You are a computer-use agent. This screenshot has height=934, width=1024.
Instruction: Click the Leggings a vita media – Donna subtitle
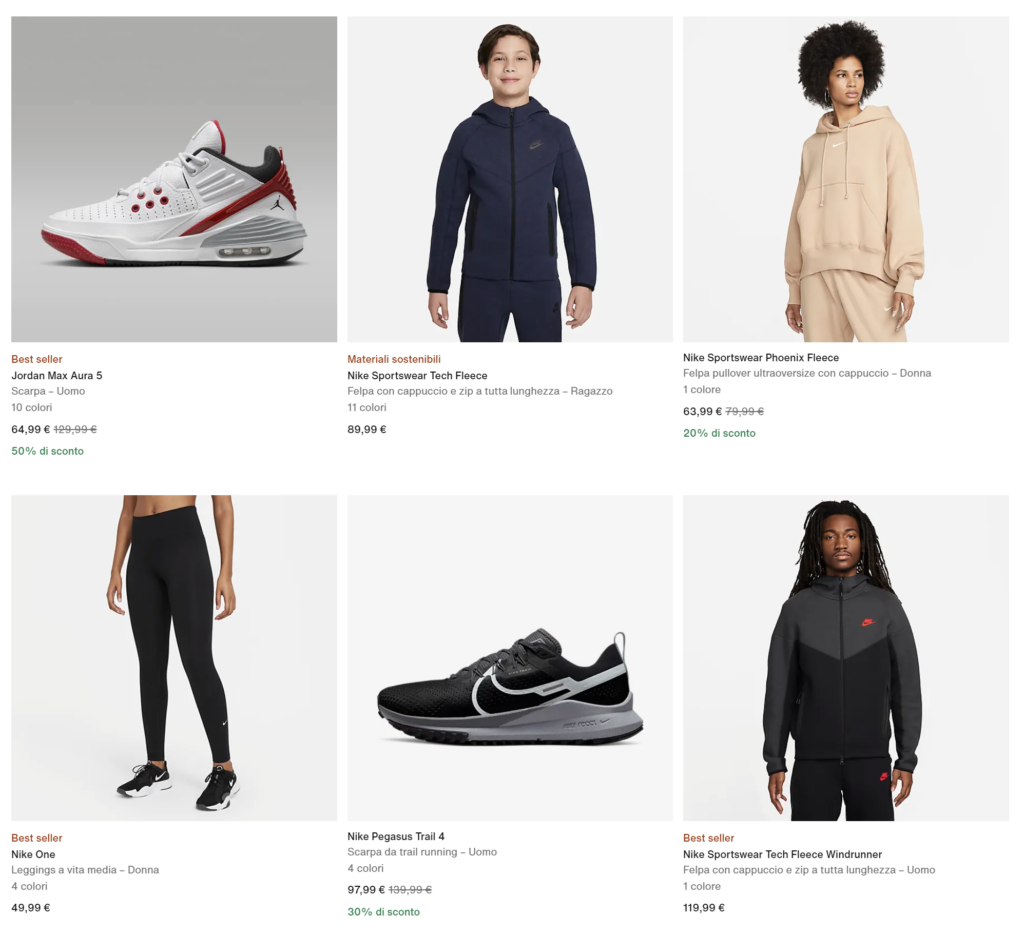(x=85, y=870)
